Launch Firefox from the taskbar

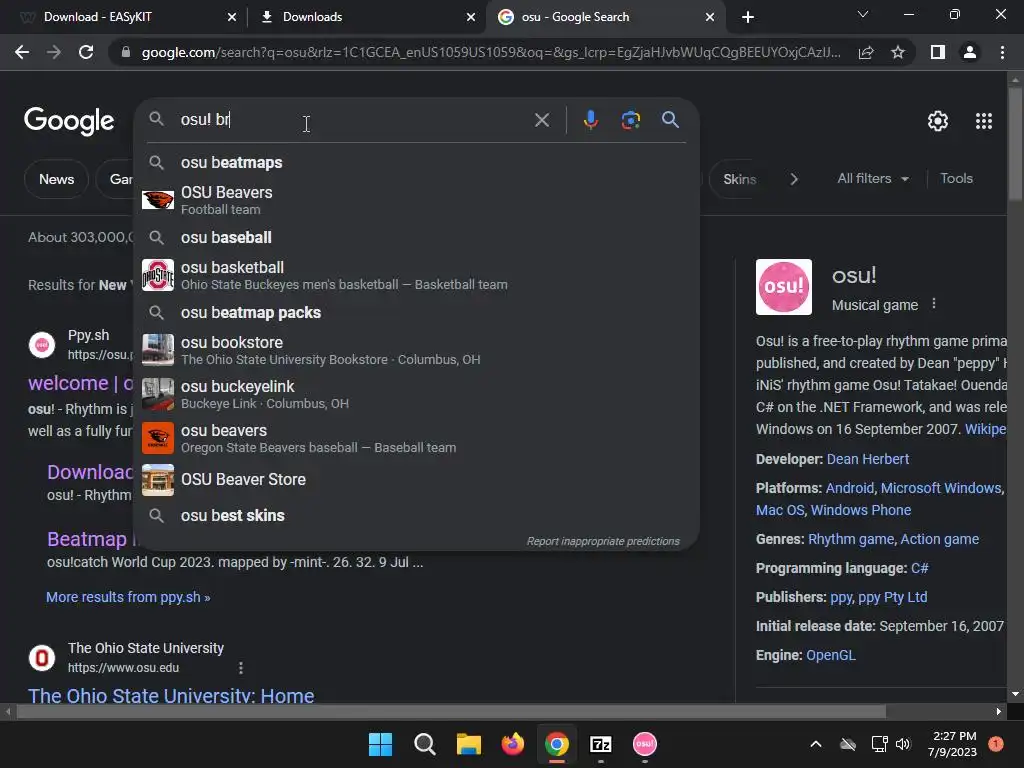click(513, 744)
